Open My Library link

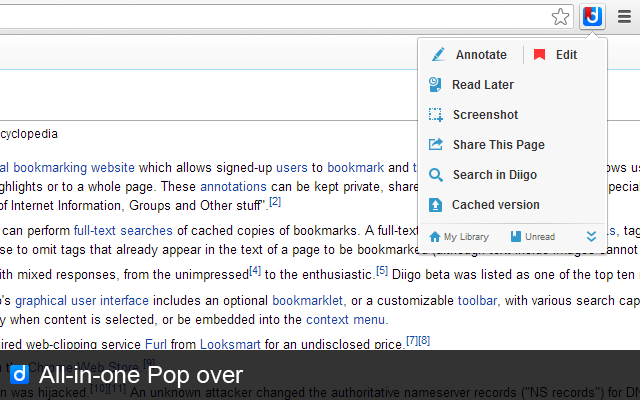pos(466,237)
